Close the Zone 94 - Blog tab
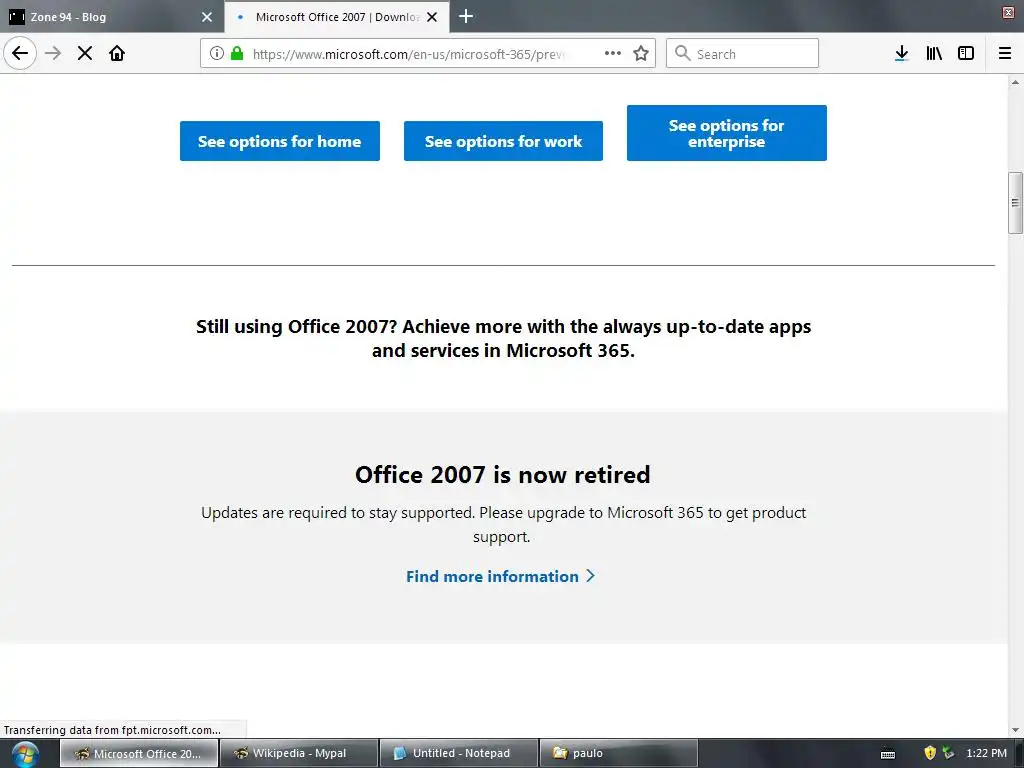This screenshot has height=768, width=1024. (x=207, y=17)
